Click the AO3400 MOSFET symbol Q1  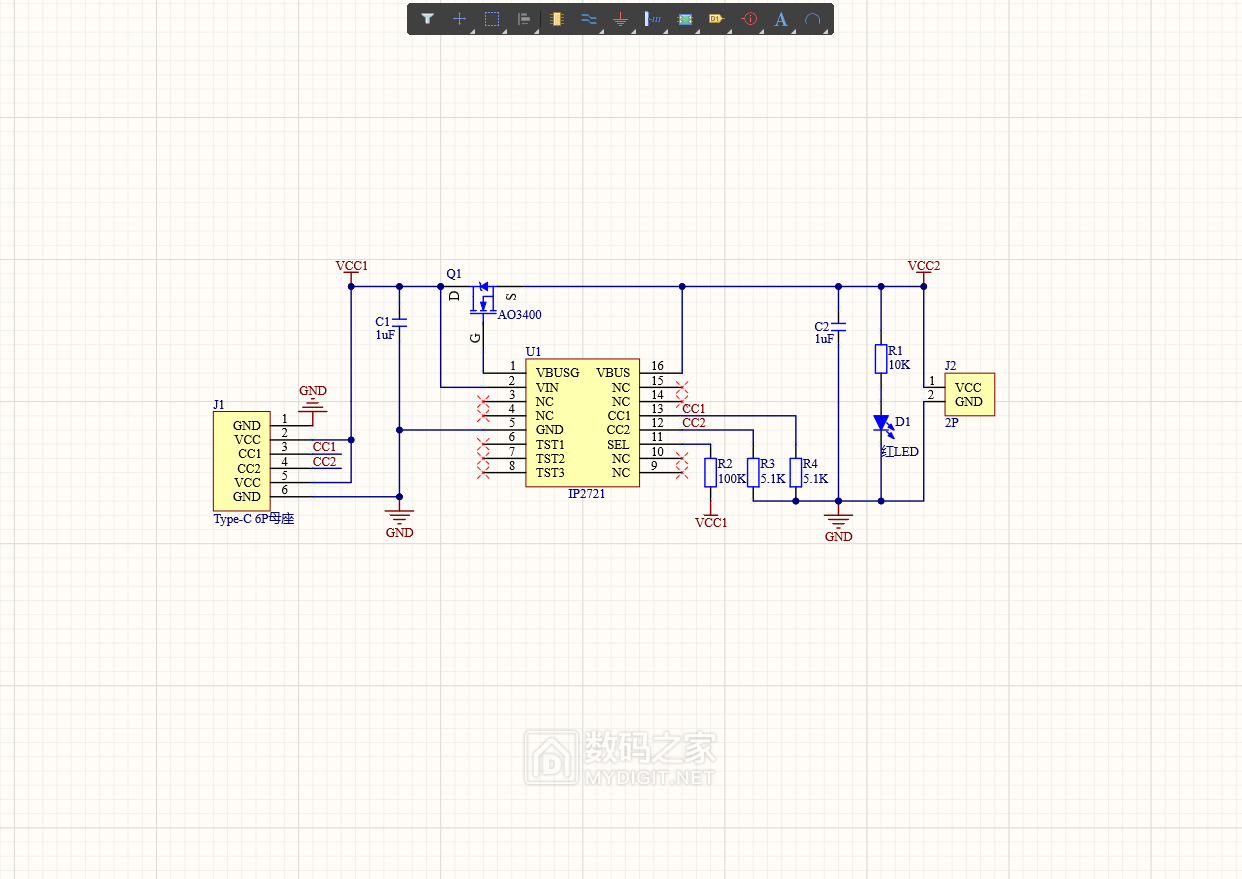point(483,298)
